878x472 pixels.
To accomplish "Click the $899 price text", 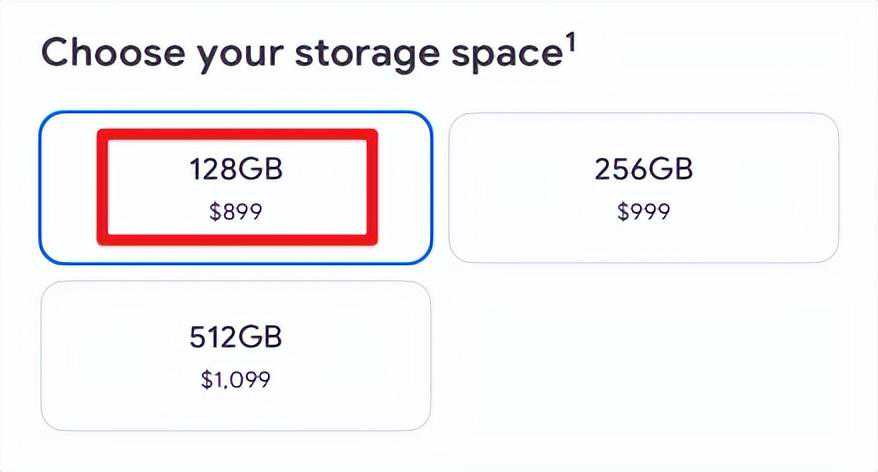I will click(x=236, y=211).
